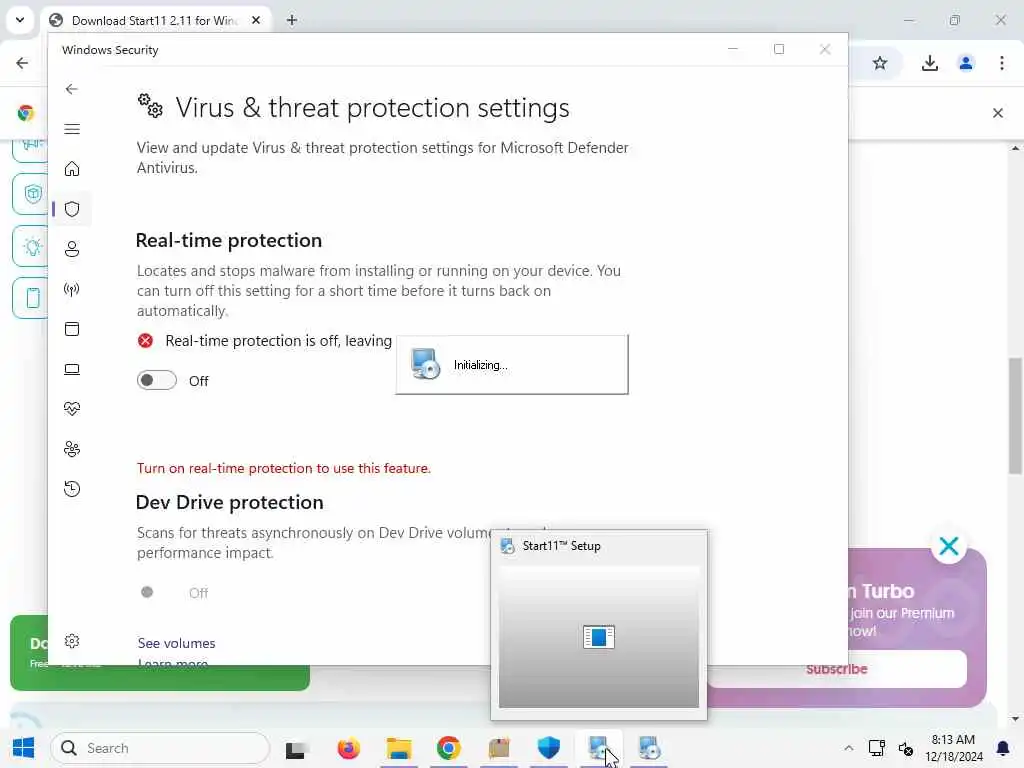Image resolution: width=1024 pixels, height=768 pixels.
Task: Click the mobile phone icon on webpage sidebar
Action: click(31, 298)
